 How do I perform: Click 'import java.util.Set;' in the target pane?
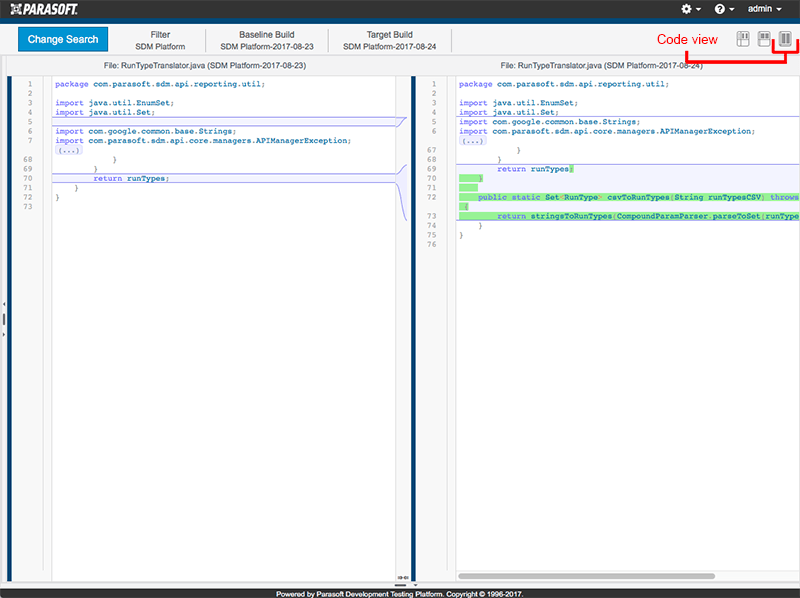click(509, 112)
